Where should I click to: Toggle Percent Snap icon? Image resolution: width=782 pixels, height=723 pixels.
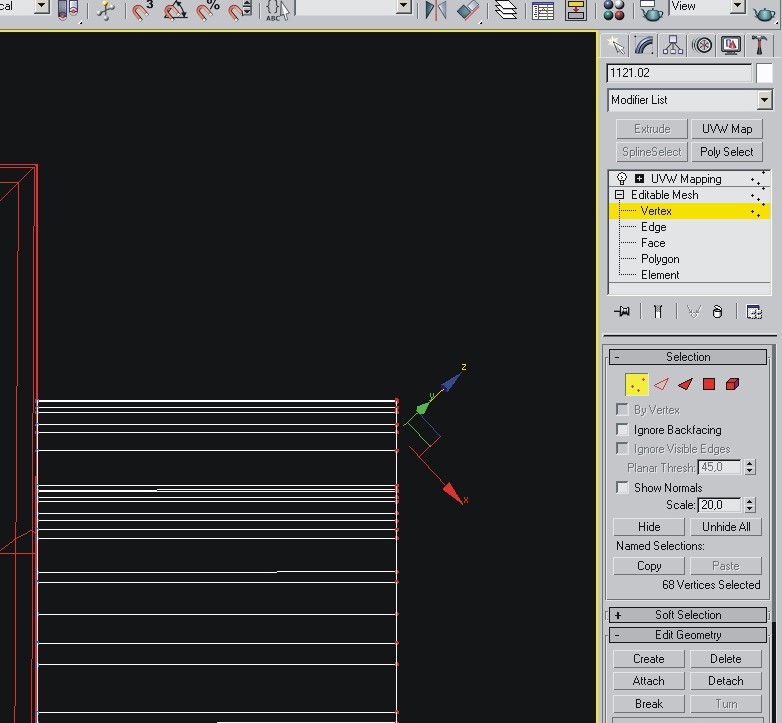tap(207, 10)
